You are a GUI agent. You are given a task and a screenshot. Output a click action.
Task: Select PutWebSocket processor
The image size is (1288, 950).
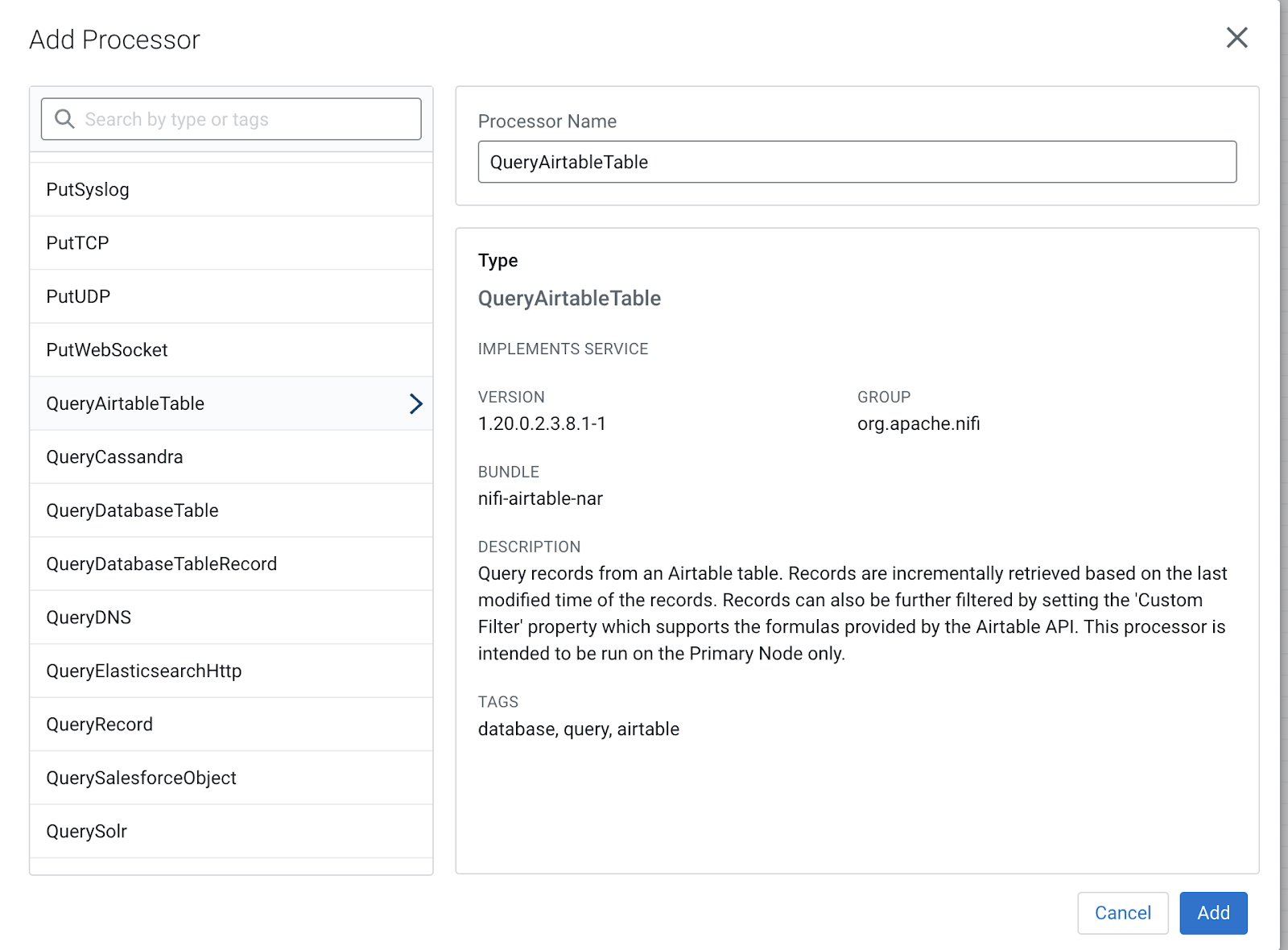[x=231, y=350]
